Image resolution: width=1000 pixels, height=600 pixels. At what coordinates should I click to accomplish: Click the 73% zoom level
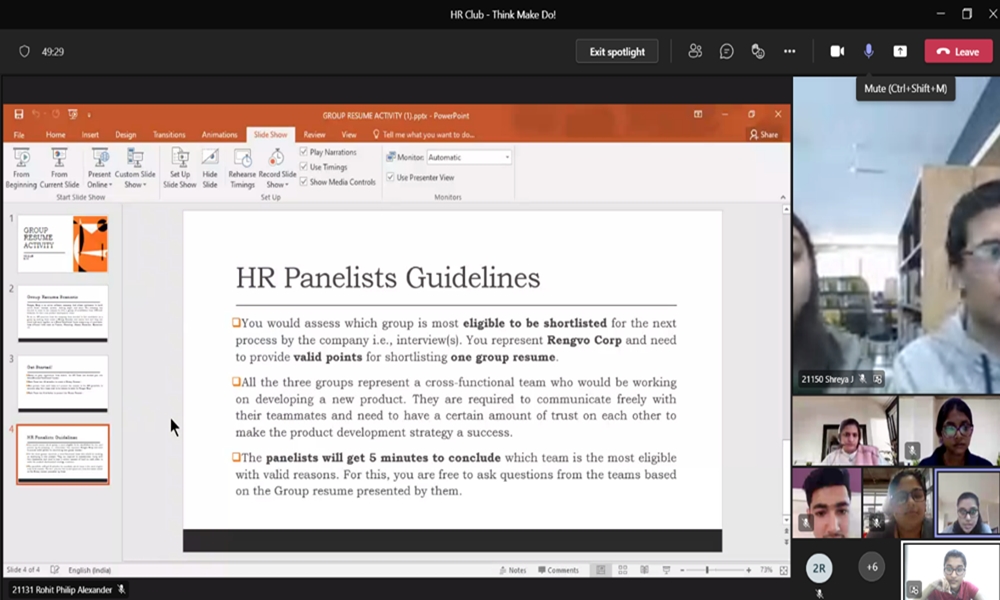(x=766, y=570)
